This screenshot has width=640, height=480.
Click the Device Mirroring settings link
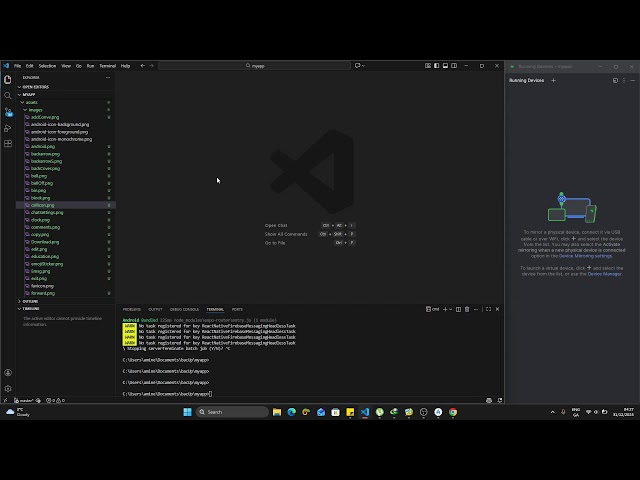coord(585,256)
